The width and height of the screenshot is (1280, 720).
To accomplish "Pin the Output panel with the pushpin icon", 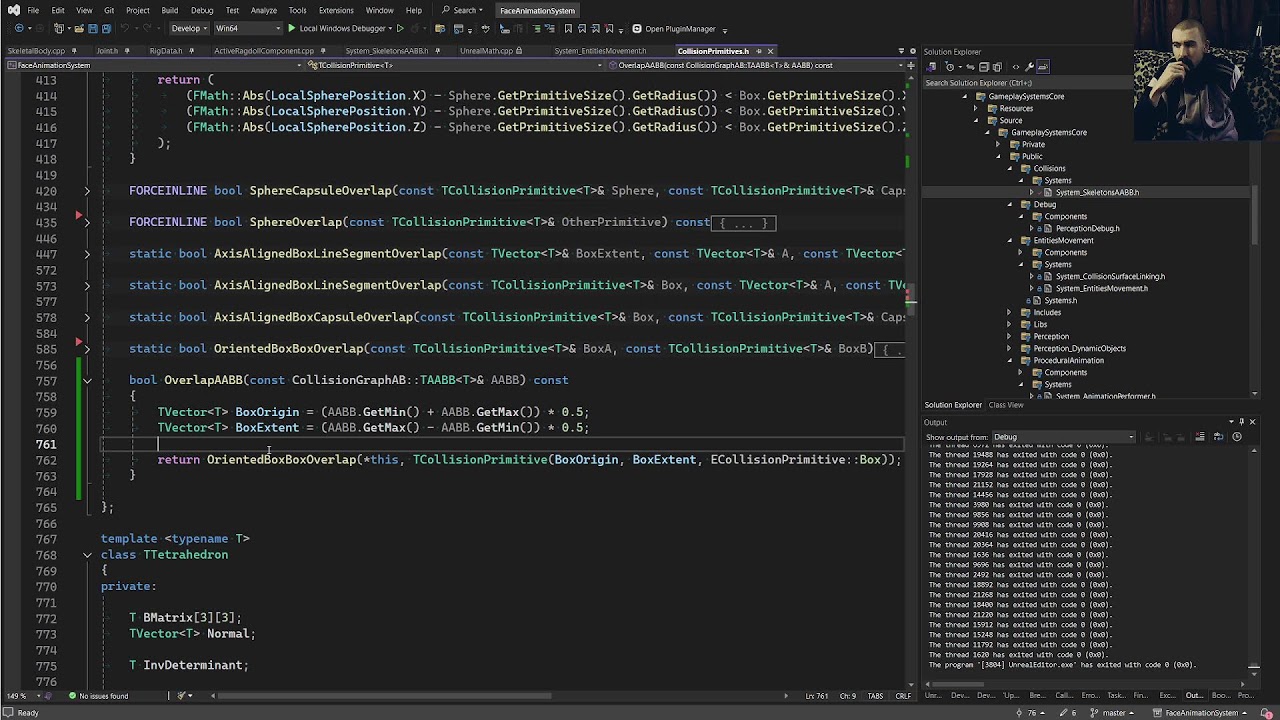I will 1241,422.
